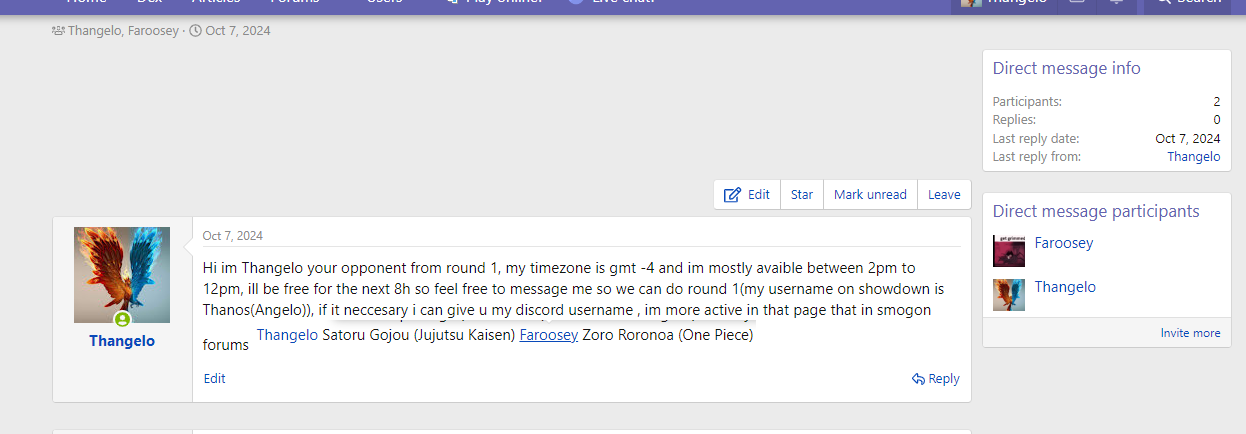Mark the conversation as unread
The height and width of the screenshot is (434, 1246).
click(x=870, y=195)
